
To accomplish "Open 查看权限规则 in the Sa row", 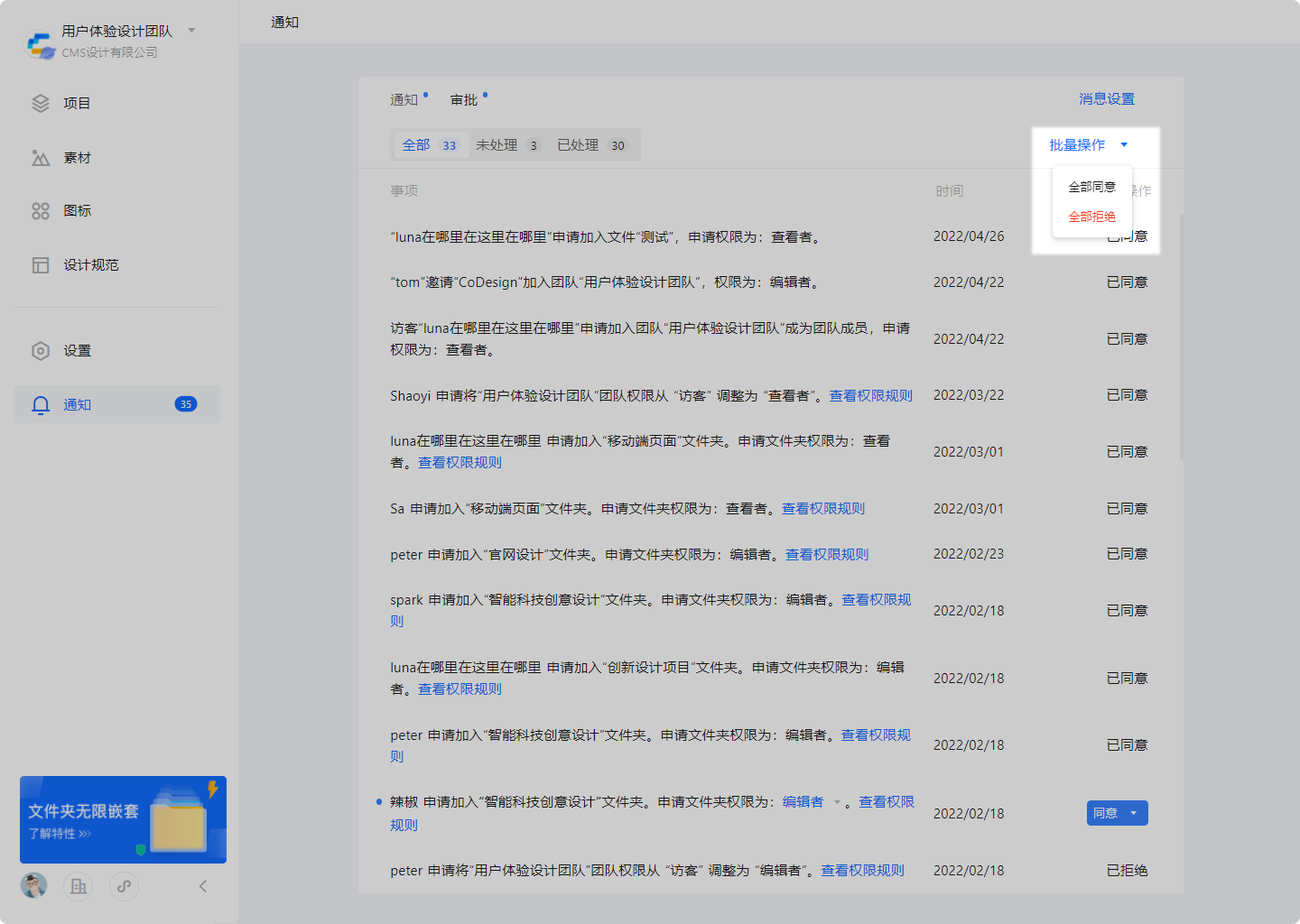I will click(x=823, y=509).
